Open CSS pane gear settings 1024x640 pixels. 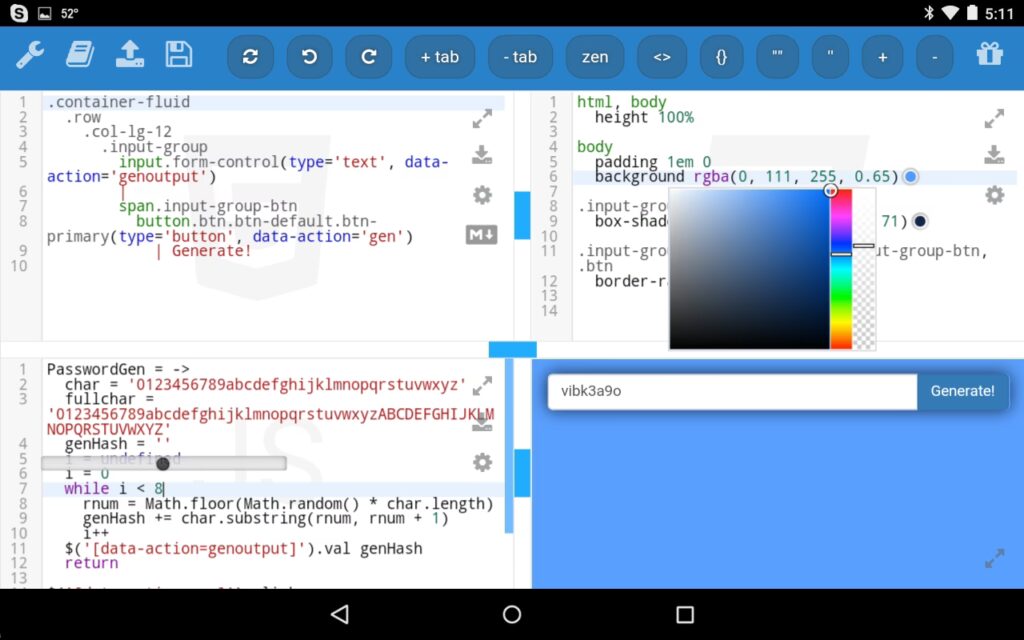coord(993,195)
